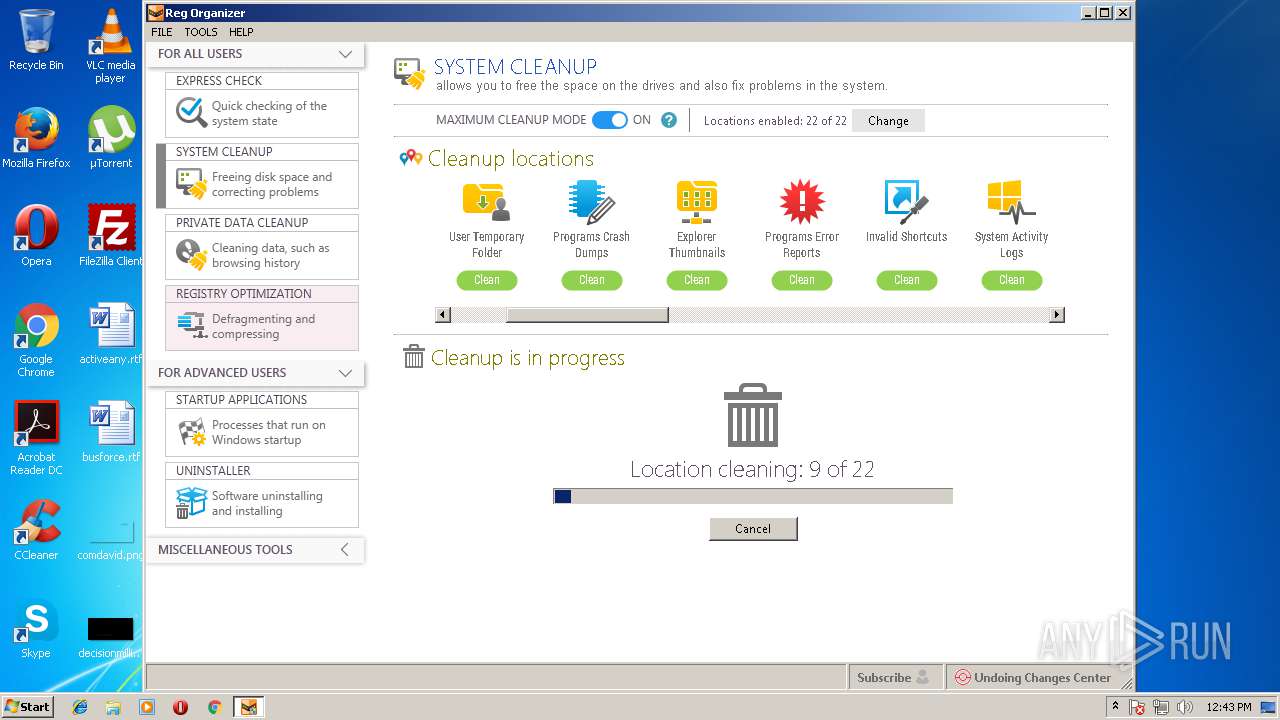1280x720 pixels.
Task: Click the location cleaning progress bar
Action: (x=753, y=496)
